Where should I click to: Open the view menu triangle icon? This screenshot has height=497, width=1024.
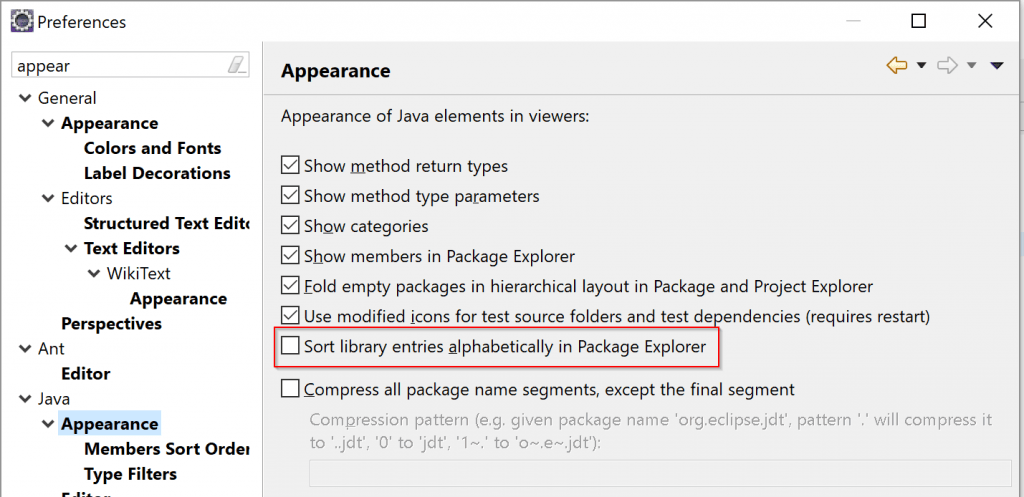point(997,65)
